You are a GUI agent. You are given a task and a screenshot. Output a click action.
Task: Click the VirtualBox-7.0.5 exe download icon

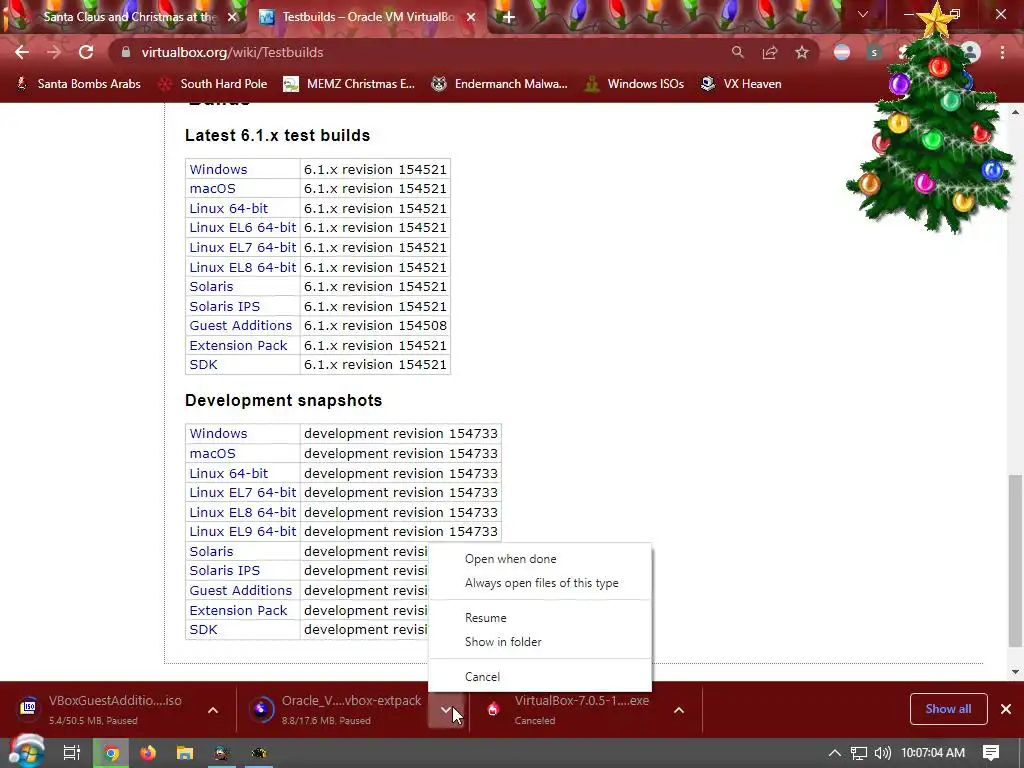point(493,709)
